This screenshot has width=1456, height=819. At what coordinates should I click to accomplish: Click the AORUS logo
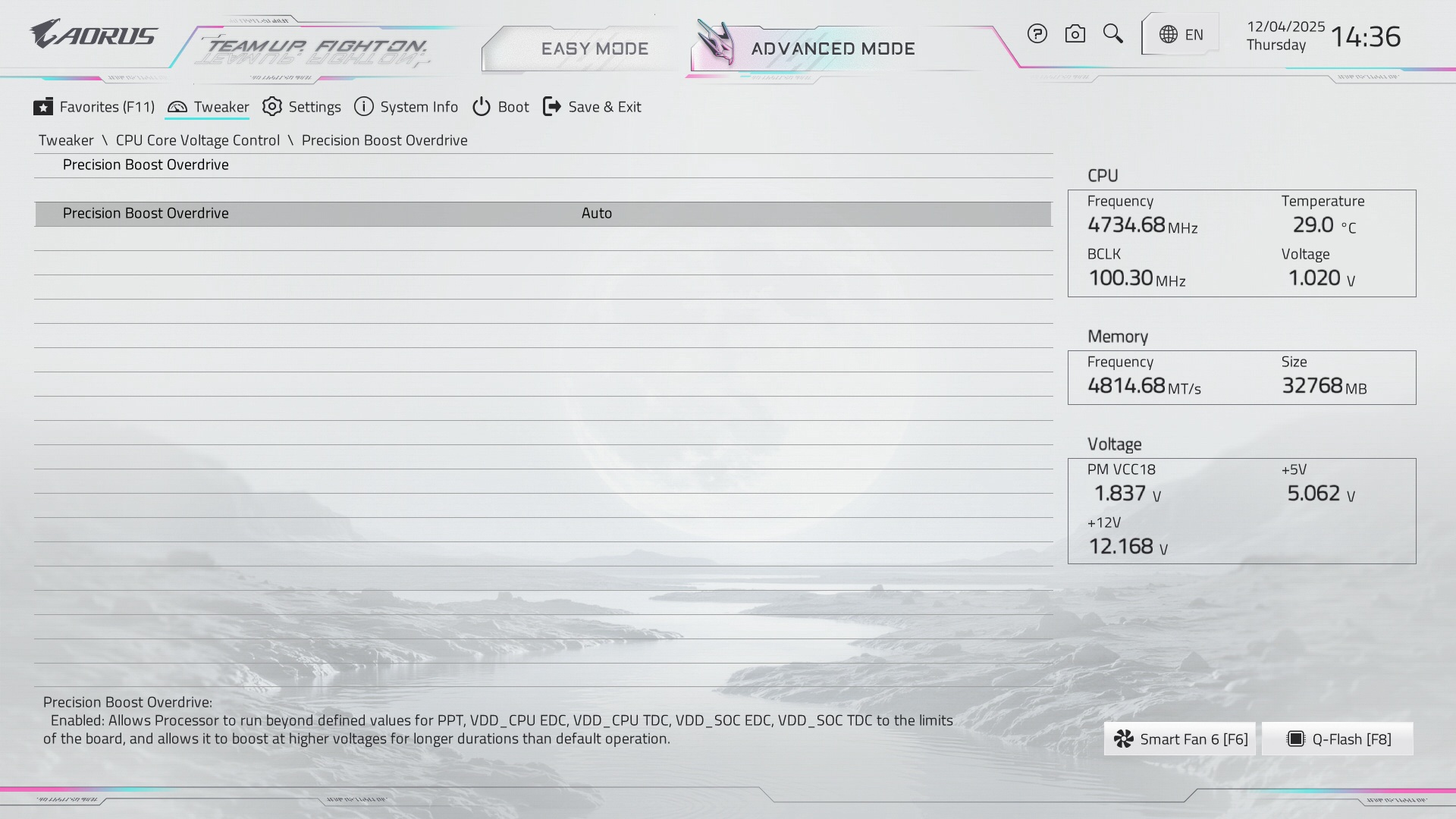tap(93, 34)
